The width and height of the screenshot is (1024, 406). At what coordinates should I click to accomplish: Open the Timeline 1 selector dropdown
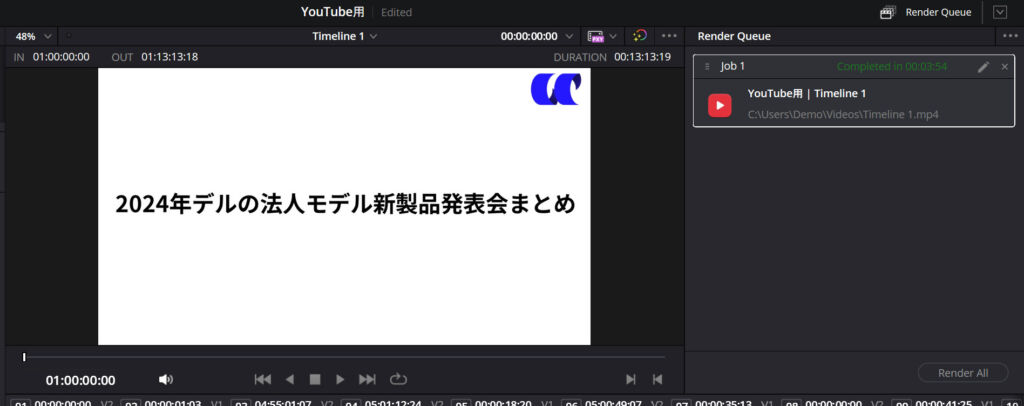point(344,36)
